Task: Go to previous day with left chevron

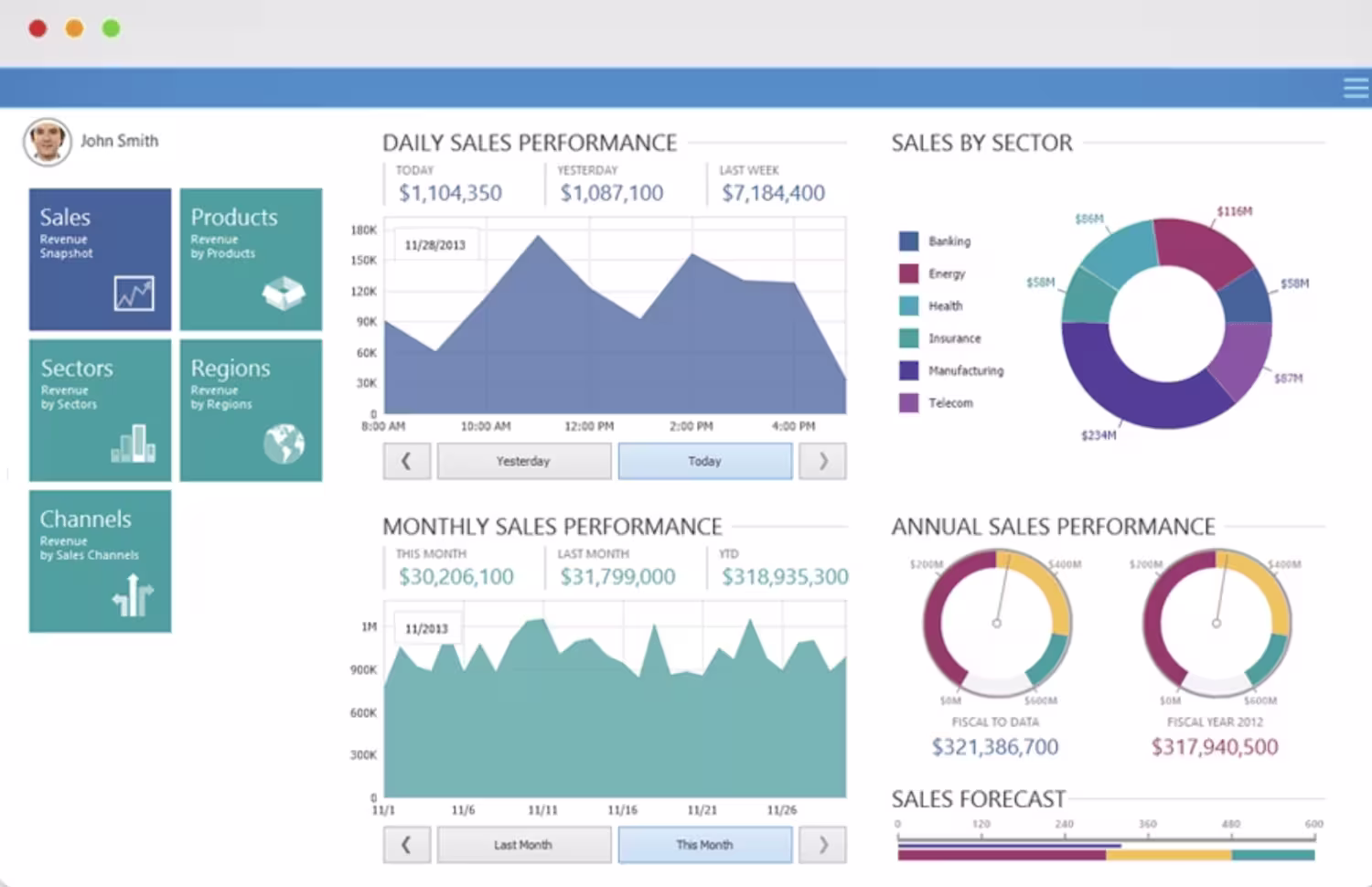Action: coord(406,461)
